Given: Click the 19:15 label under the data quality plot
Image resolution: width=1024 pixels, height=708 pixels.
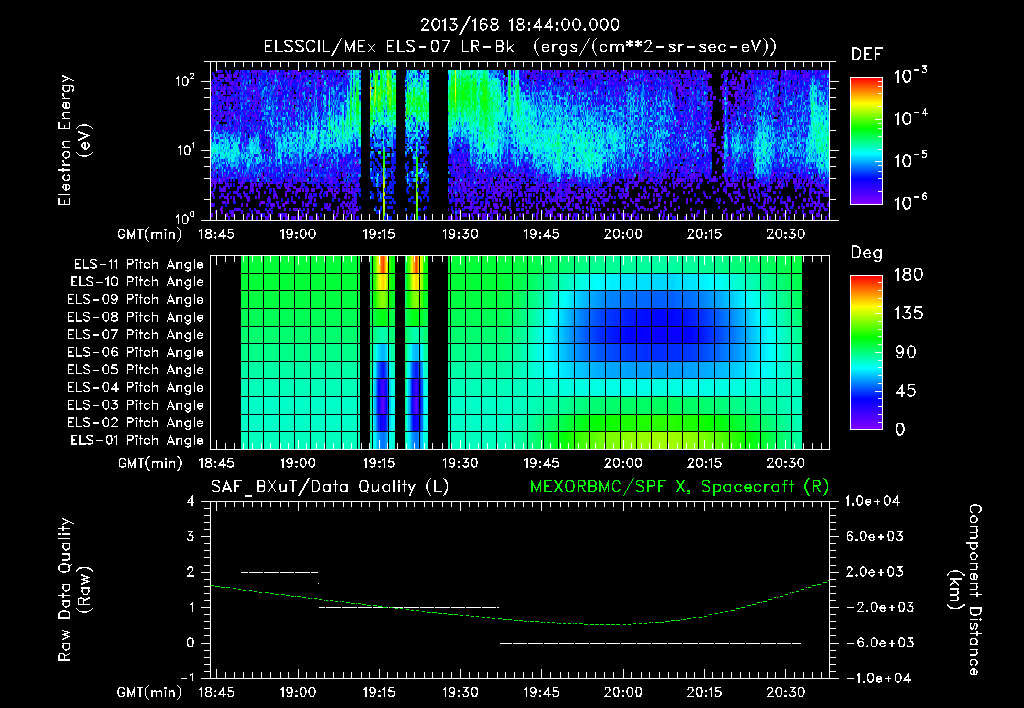Looking at the screenshot, I should click(379, 692).
